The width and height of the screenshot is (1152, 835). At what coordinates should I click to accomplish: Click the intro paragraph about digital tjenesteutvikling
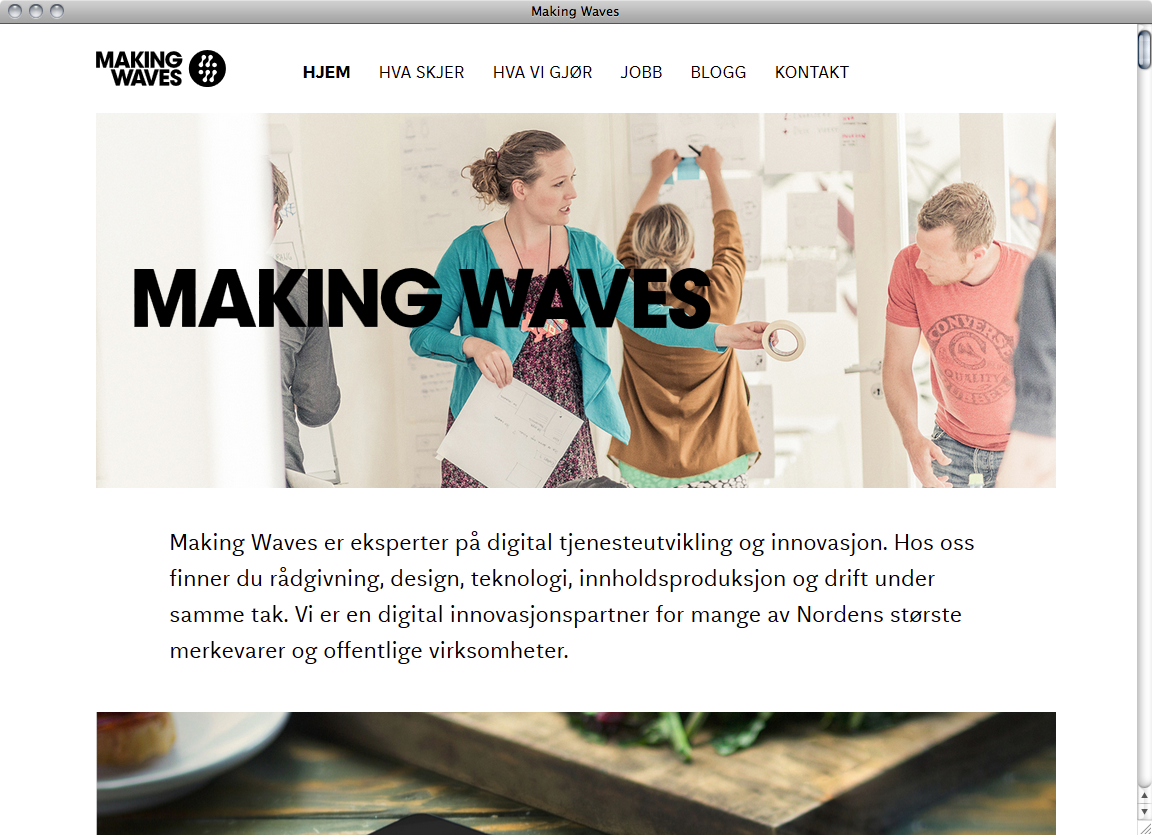[572, 596]
